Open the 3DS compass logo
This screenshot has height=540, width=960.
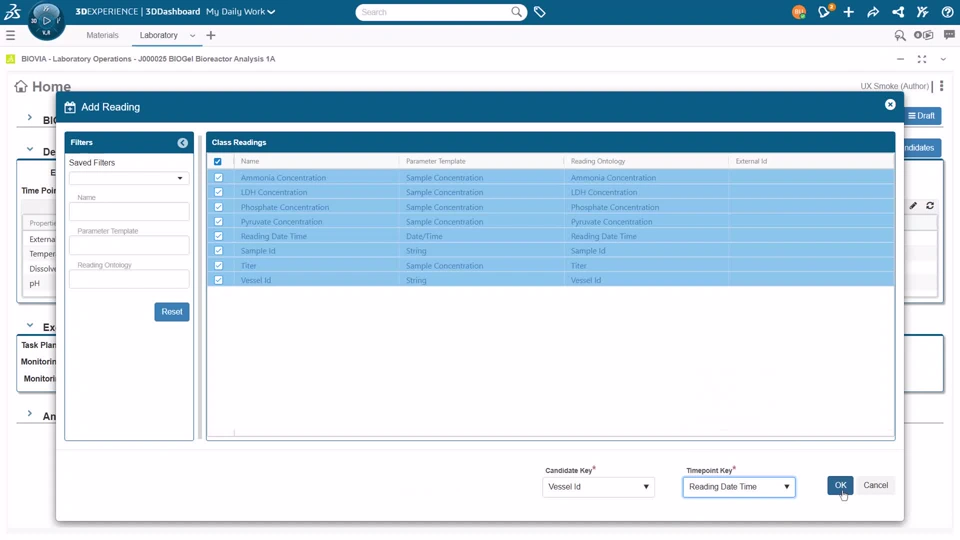click(12, 11)
